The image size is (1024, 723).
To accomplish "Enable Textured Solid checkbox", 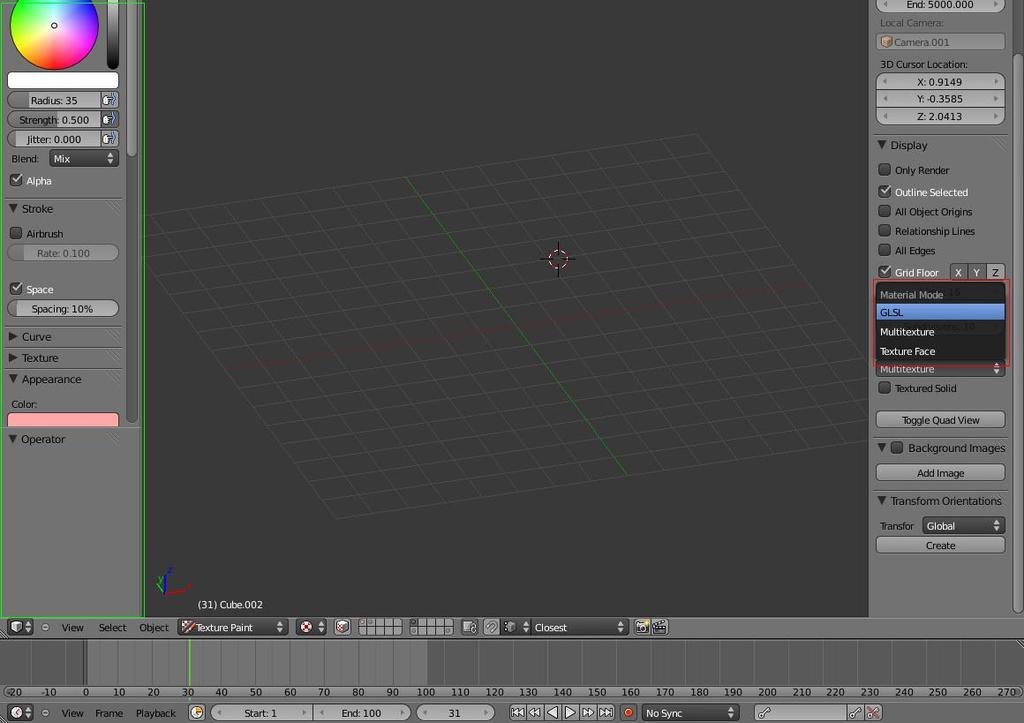I will coord(884,388).
